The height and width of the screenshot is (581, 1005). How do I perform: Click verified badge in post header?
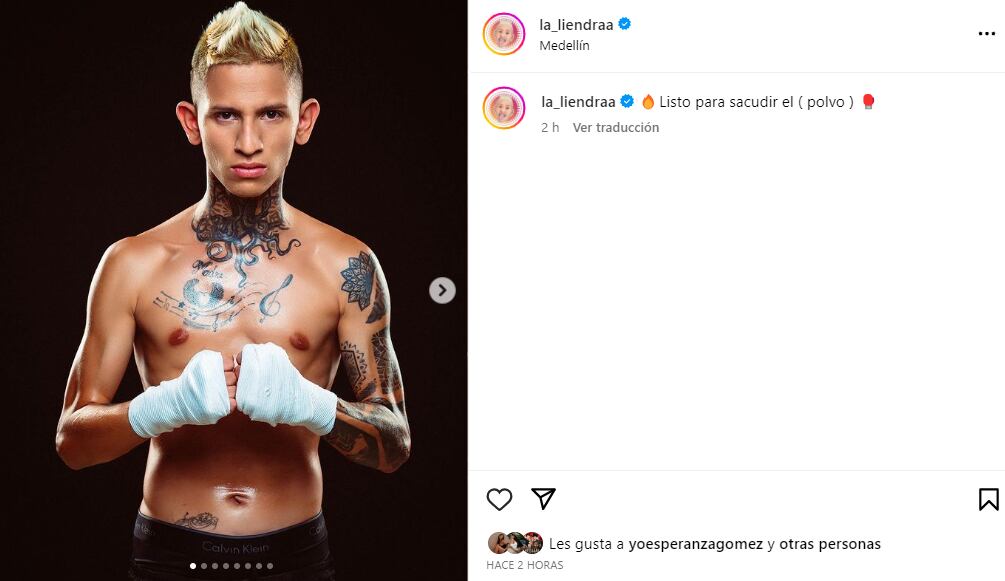point(625,24)
